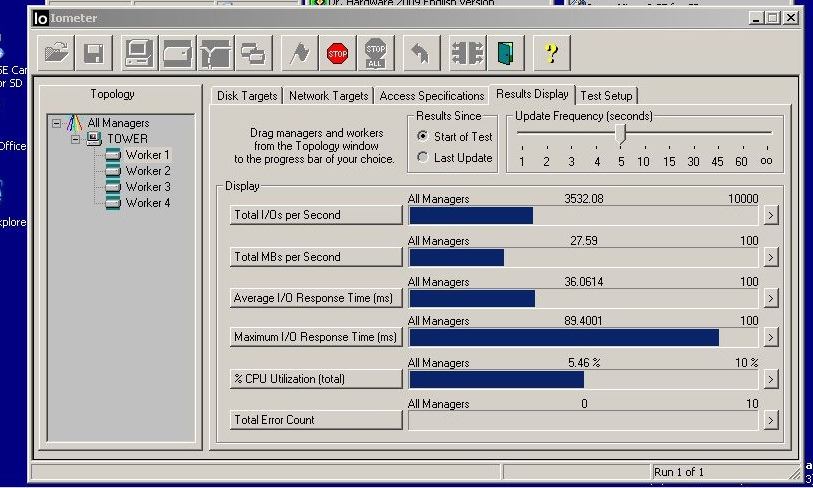Save the test configuration file
The width and height of the screenshot is (813, 488).
(94, 53)
